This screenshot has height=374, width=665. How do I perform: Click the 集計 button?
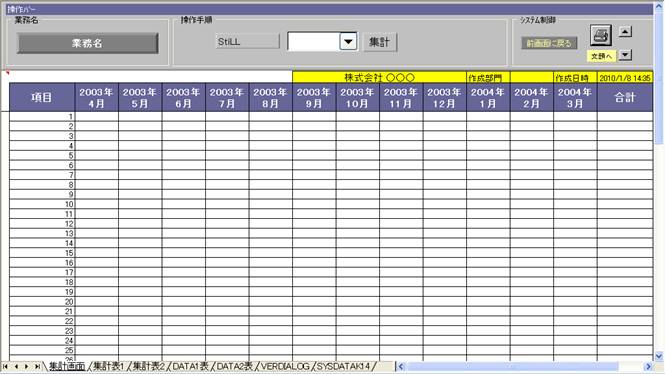tap(380, 42)
